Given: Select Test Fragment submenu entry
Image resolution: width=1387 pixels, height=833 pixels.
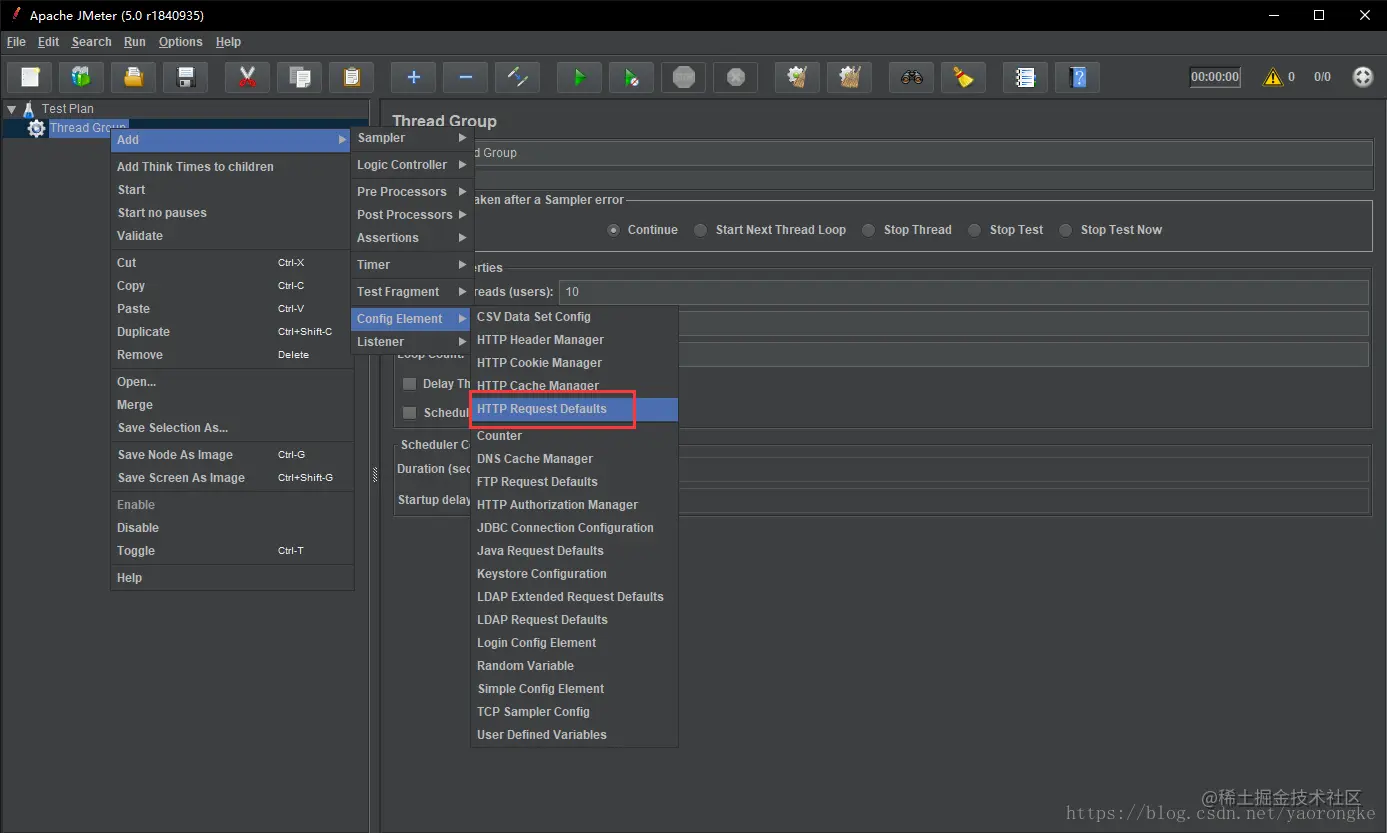Looking at the screenshot, I should tap(412, 292).
